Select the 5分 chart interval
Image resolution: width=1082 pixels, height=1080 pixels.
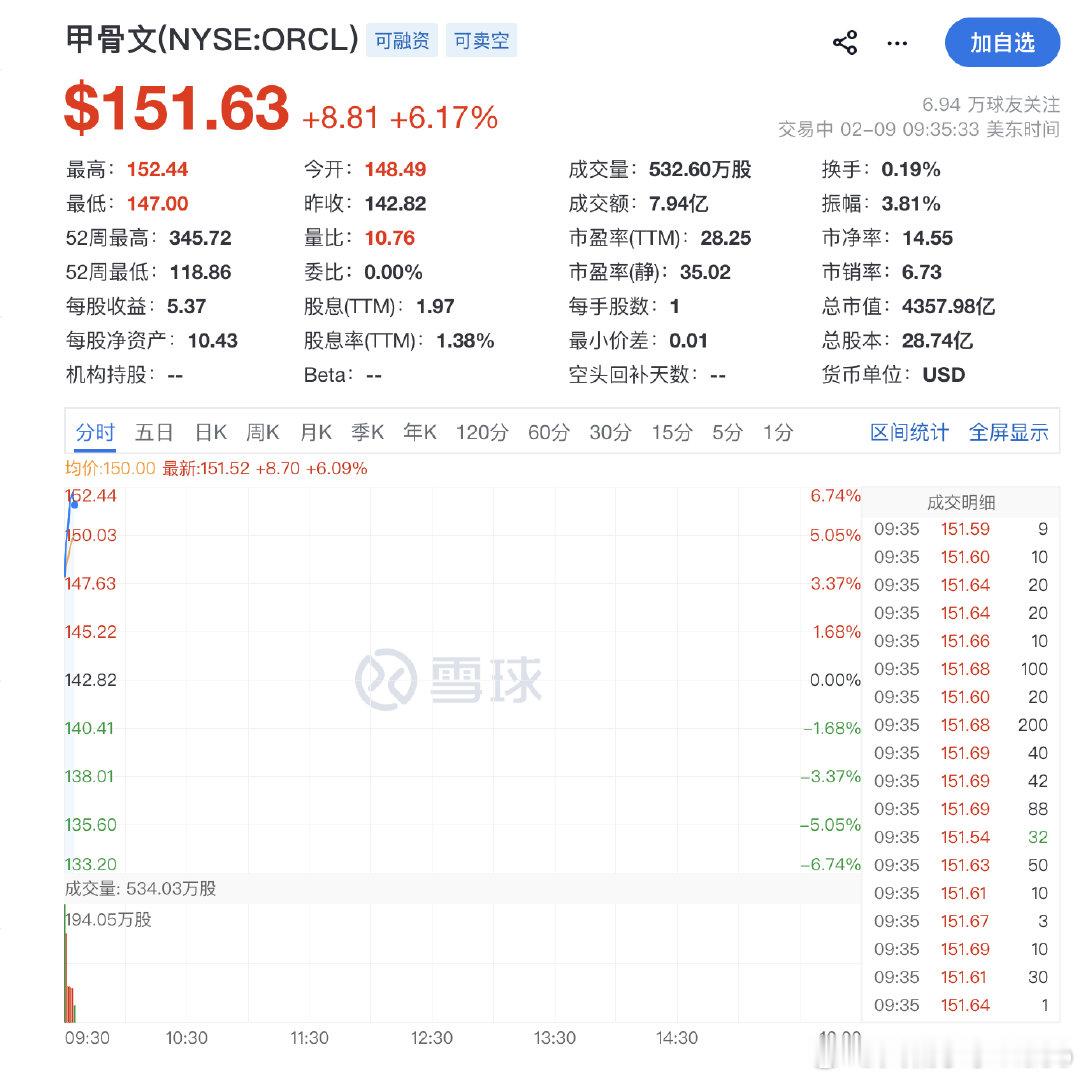tap(727, 433)
